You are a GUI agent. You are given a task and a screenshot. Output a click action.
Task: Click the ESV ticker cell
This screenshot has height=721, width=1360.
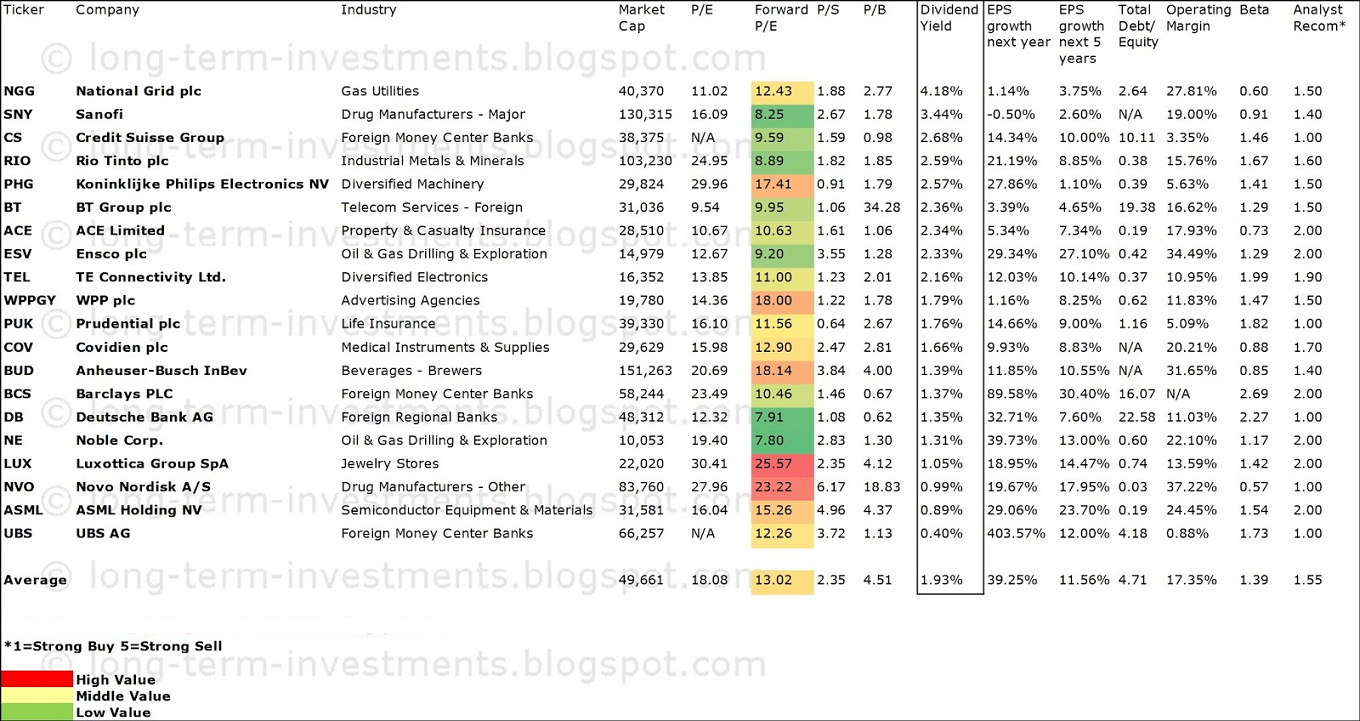pos(17,254)
